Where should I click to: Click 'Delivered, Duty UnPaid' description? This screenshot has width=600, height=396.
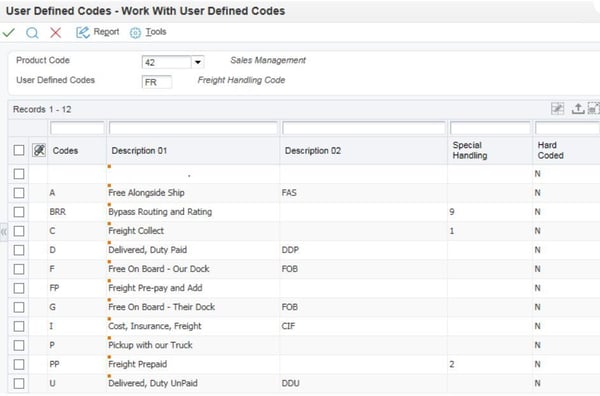coord(153,383)
